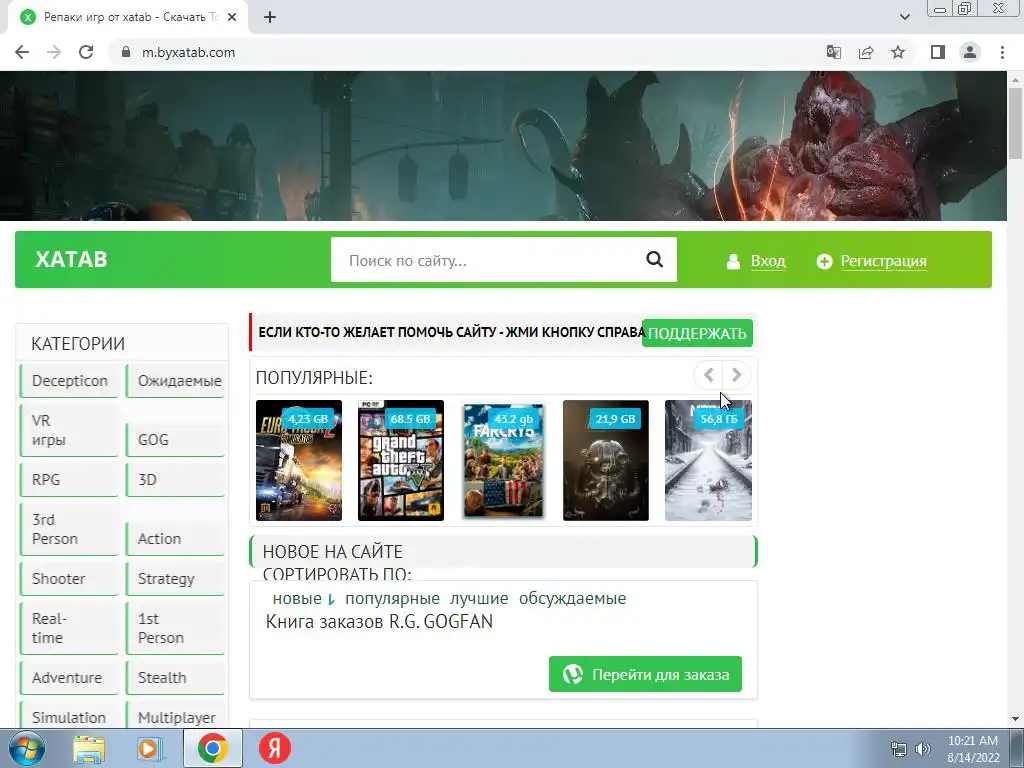Click the volume speaker tray icon
The height and width of the screenshot is (768, 1024).
coord(923,749)
